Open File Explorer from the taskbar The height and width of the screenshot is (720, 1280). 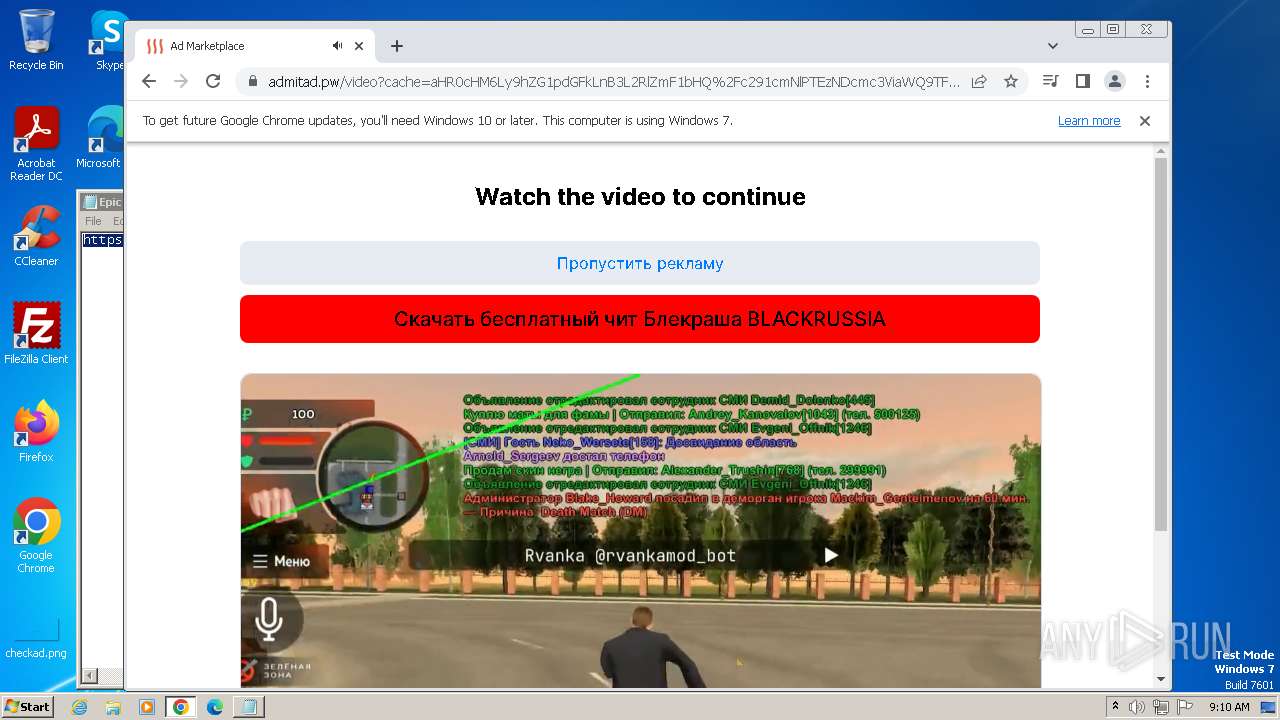(x=113, y=707)
